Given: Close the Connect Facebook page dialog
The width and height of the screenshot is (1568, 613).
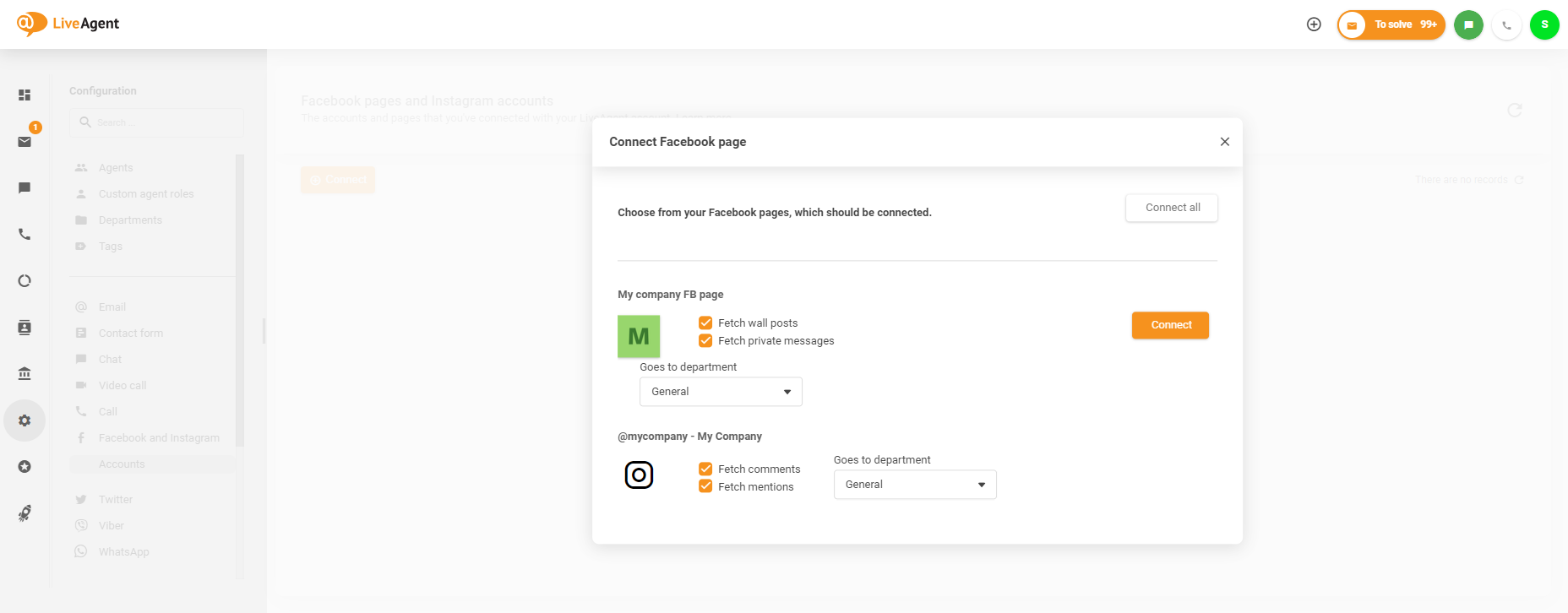Looking at the screenshot, I should [x=1224, y=142].
